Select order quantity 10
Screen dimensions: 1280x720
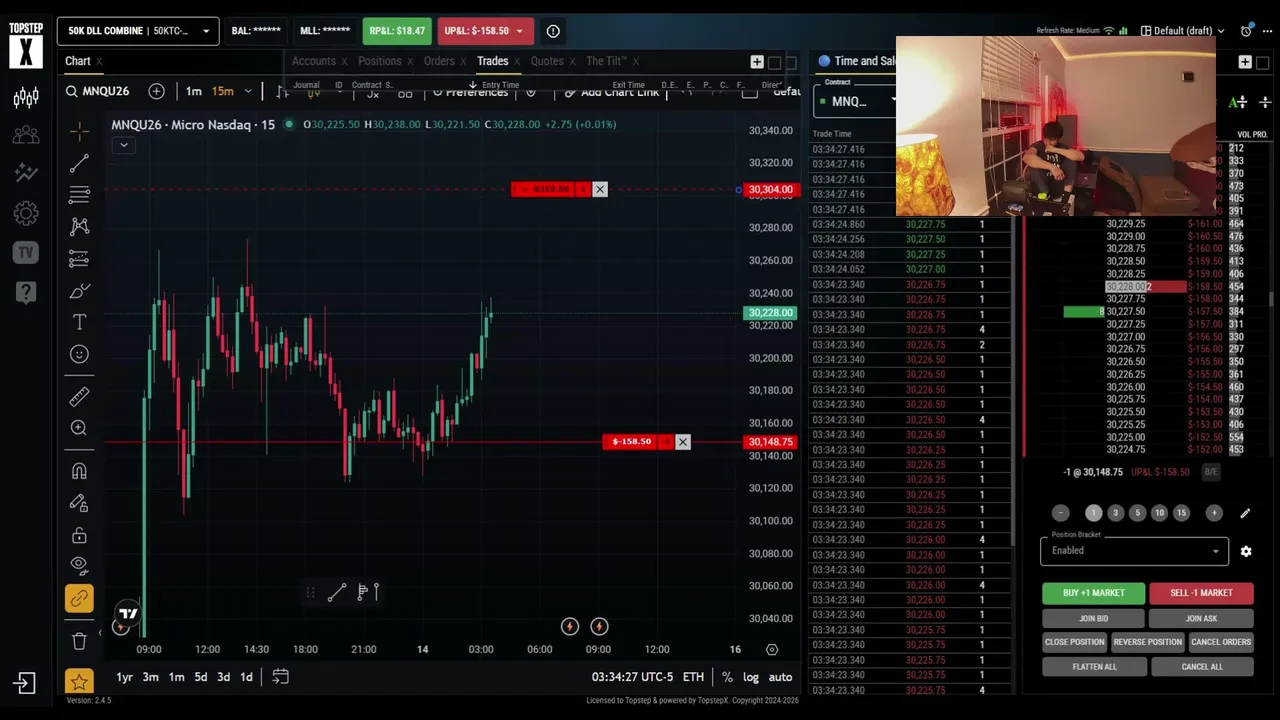(x=1159, y=513)
